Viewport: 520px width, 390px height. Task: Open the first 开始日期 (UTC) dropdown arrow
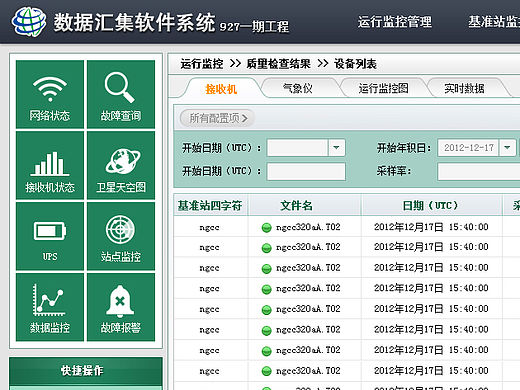[x=337, y=148]
